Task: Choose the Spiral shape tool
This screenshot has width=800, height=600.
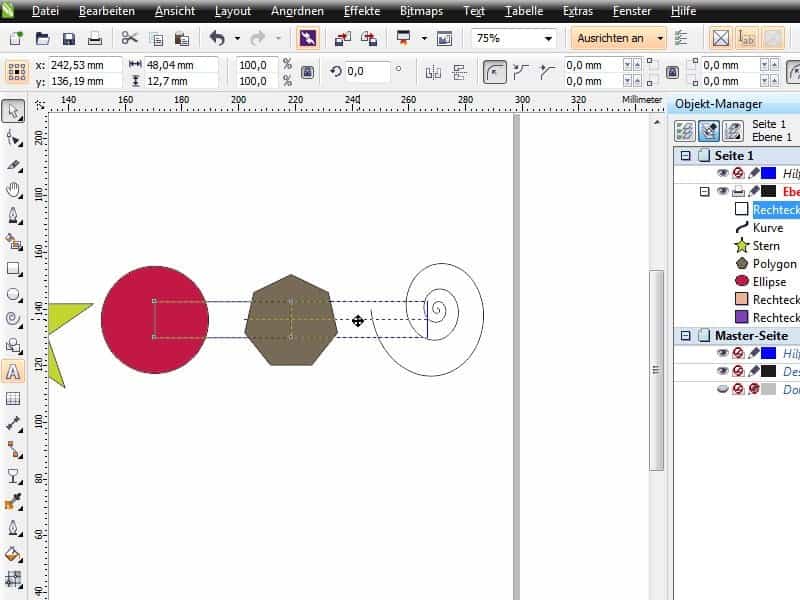Action: click(14, 320)
